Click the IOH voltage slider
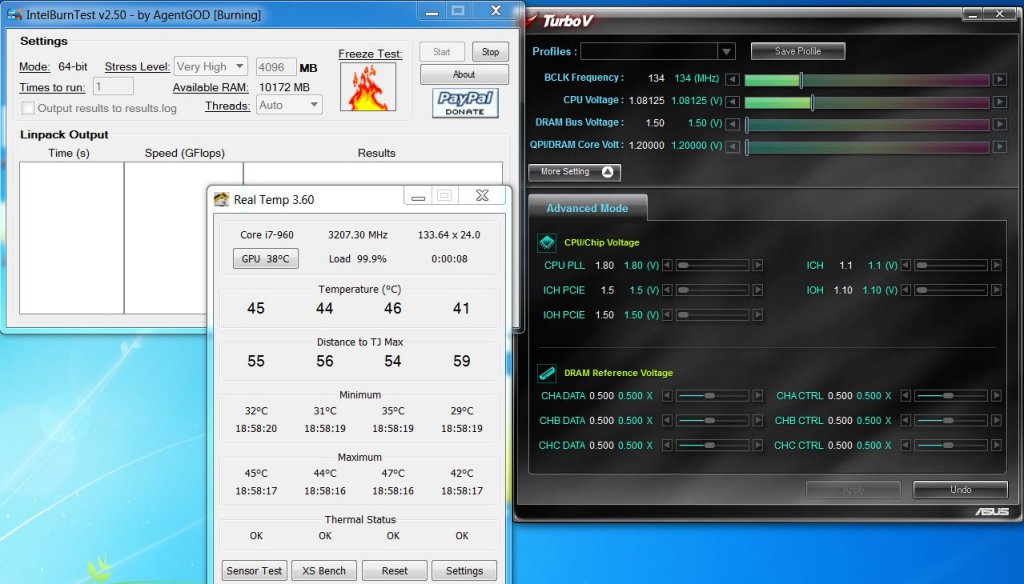Screen dimensions: 1024x584 click(951, 290)
